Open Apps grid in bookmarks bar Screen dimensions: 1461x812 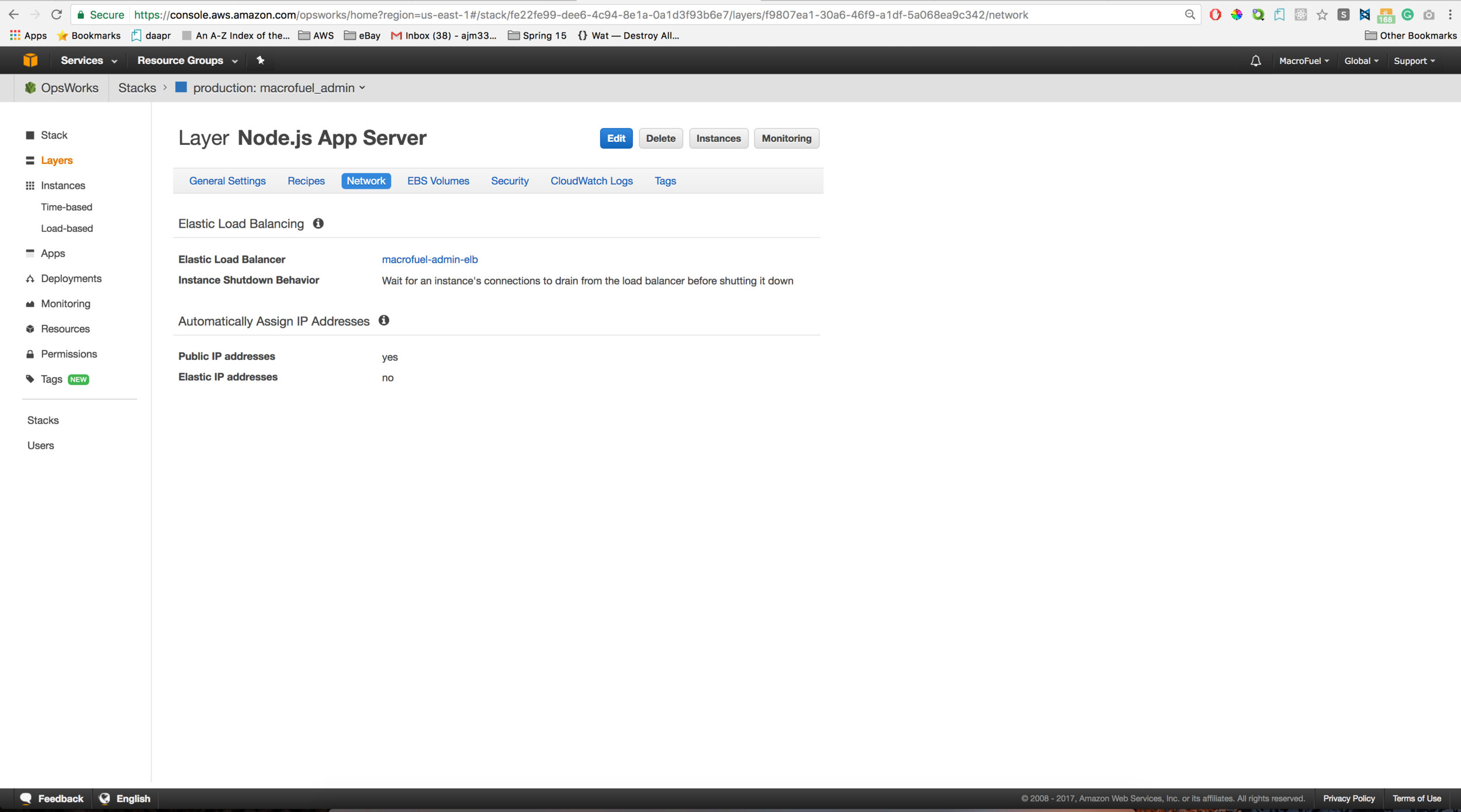pyautogui.click(x=28, y=36)
